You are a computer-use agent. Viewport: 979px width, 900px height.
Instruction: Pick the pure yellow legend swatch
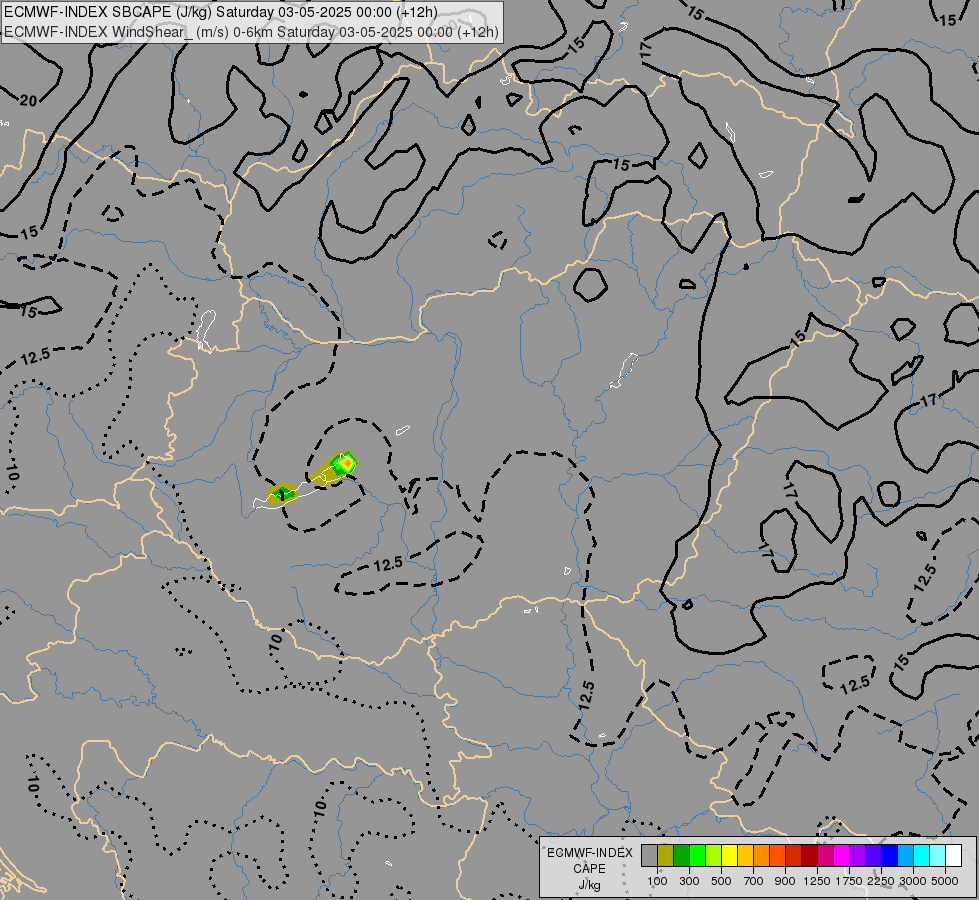[730, 855]
